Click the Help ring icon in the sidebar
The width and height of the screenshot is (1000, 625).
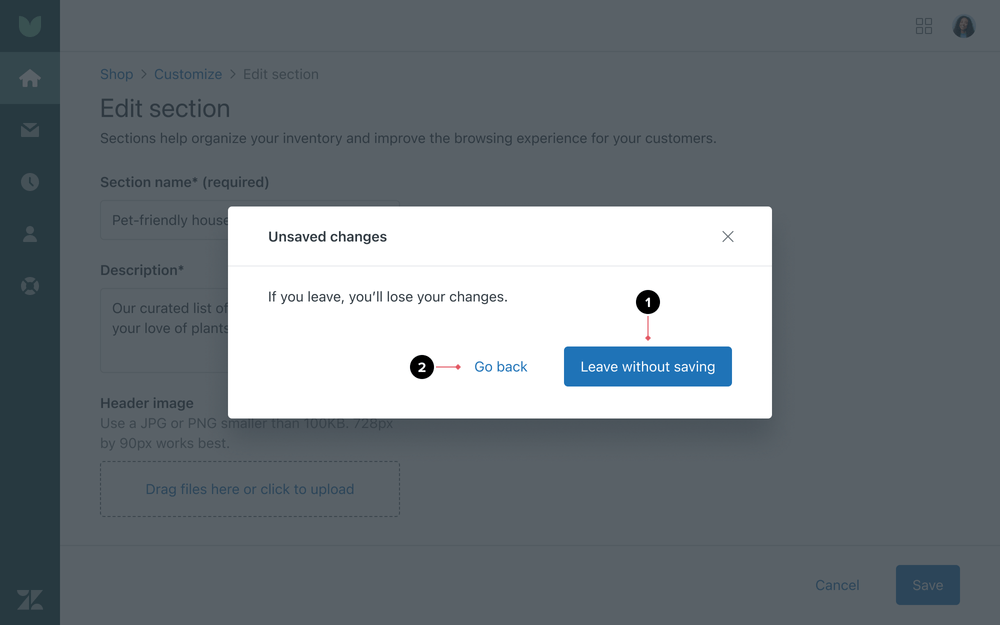29,286
